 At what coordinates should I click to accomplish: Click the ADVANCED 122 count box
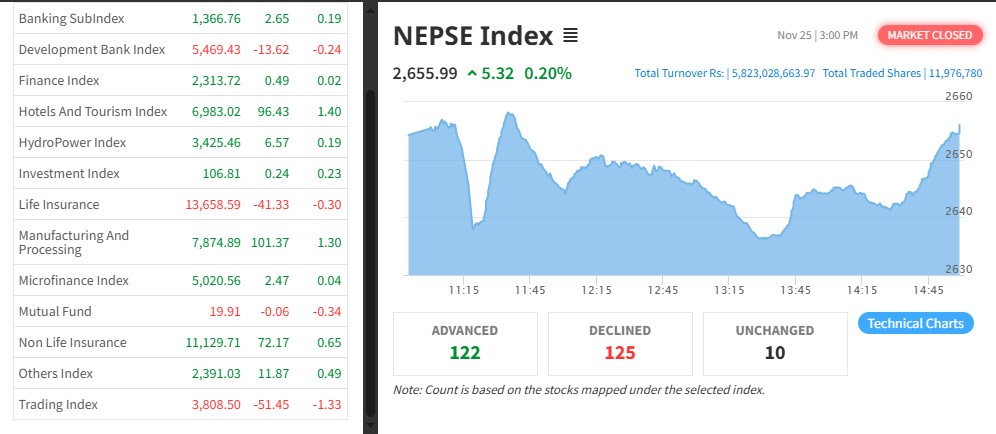tap(464, 342)
